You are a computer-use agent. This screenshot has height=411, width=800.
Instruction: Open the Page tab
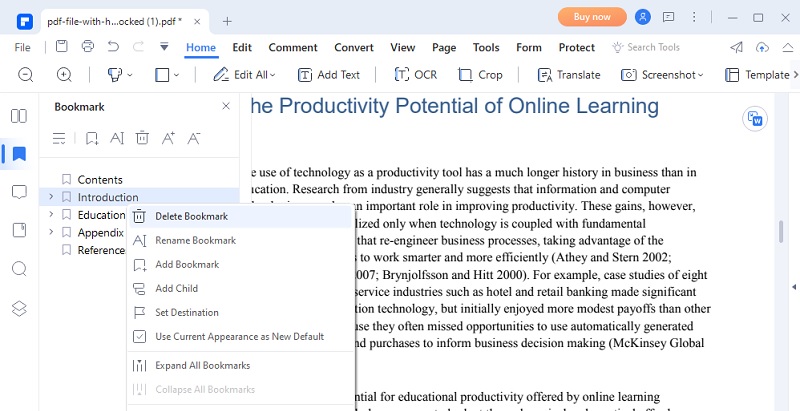pos(444,47)
